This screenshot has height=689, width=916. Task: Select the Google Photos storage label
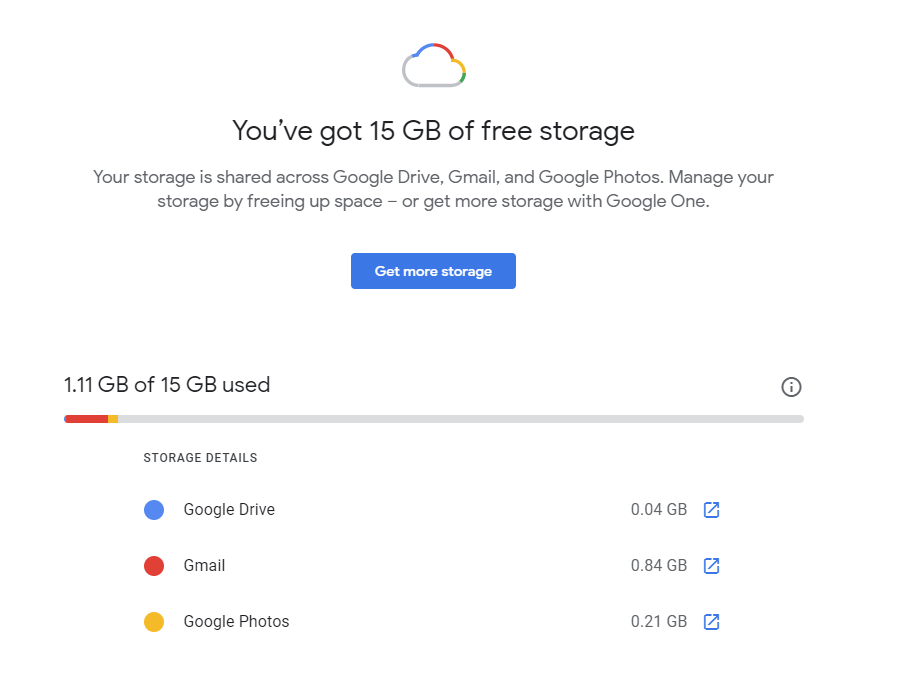click(236, 622)
